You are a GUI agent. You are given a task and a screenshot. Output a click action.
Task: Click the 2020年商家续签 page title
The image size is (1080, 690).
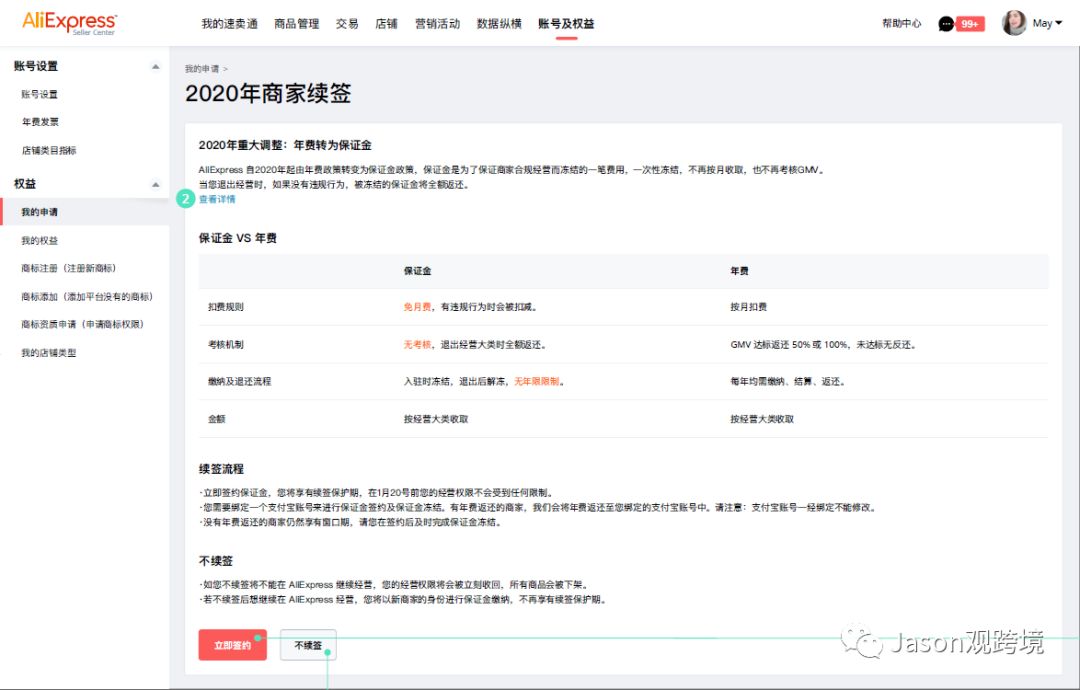[x=268, y=93]
